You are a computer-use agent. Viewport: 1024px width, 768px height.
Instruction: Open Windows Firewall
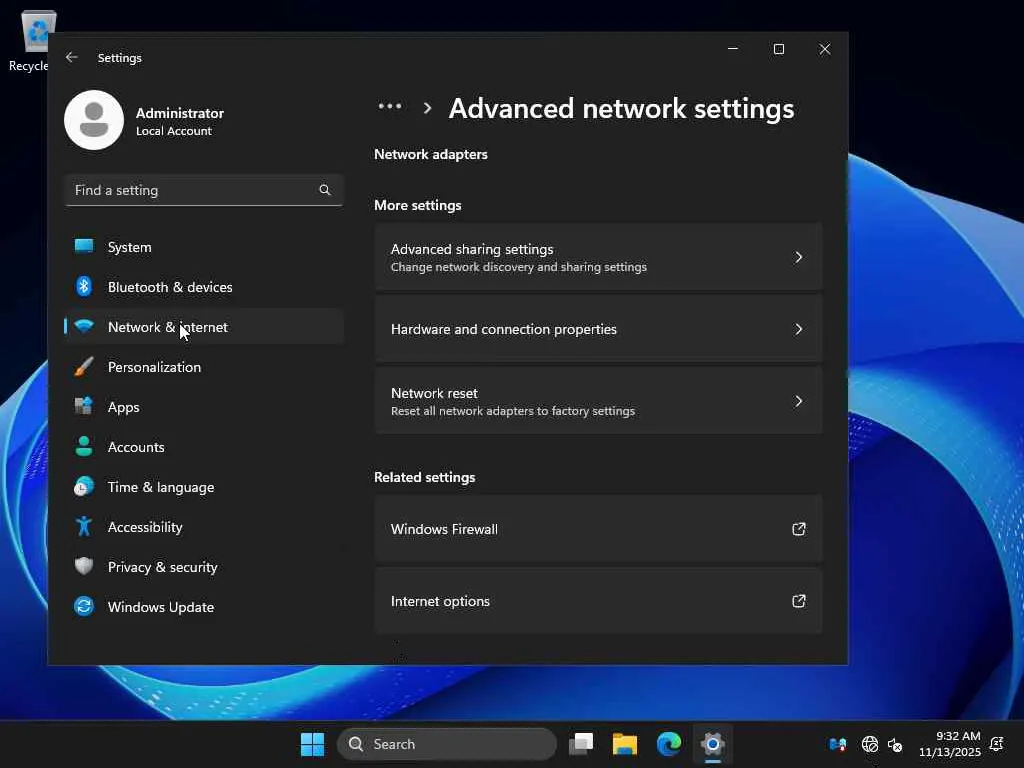(598, 529)
